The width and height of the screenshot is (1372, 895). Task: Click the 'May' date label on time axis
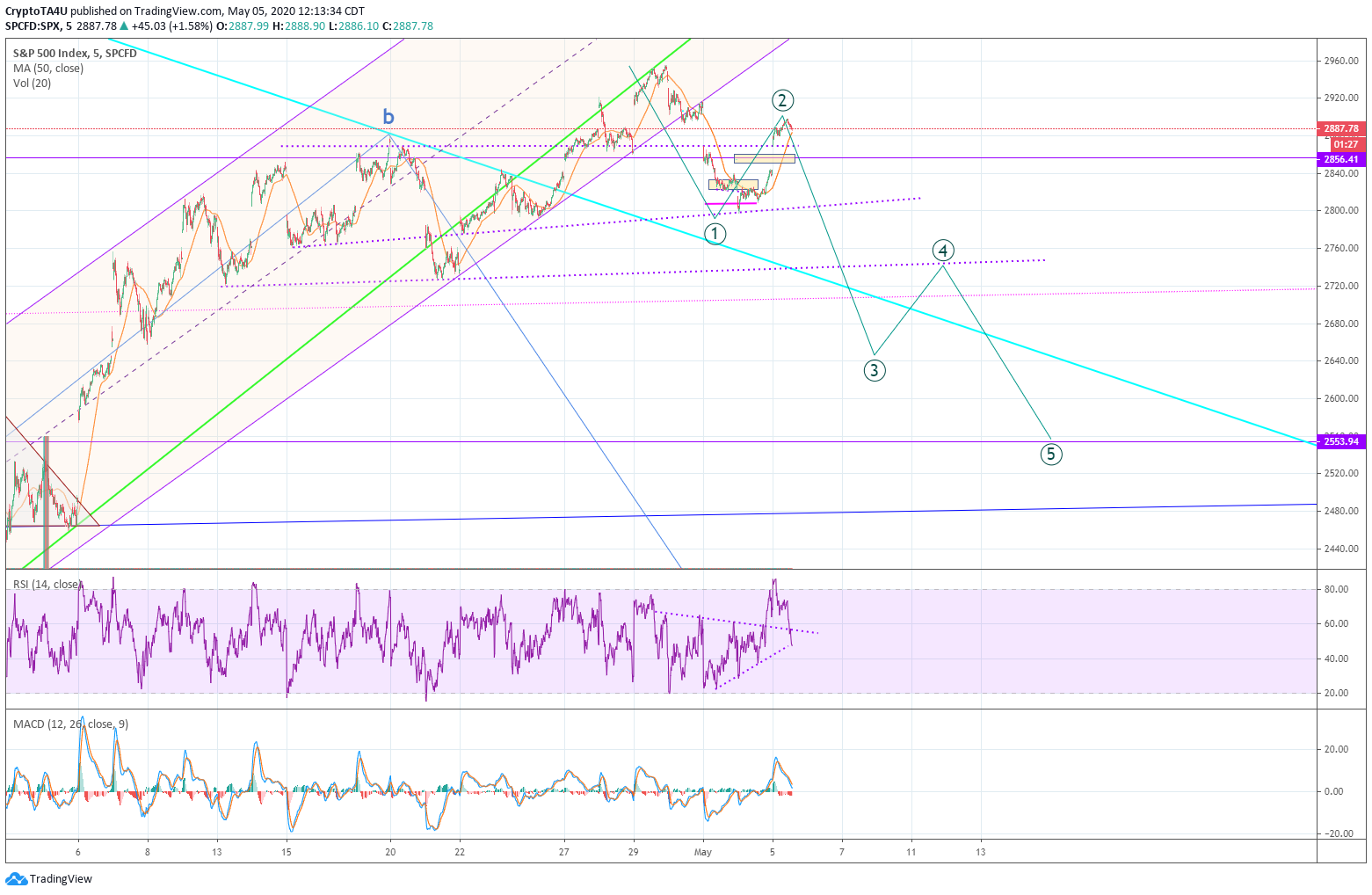[x=702, y=852]
